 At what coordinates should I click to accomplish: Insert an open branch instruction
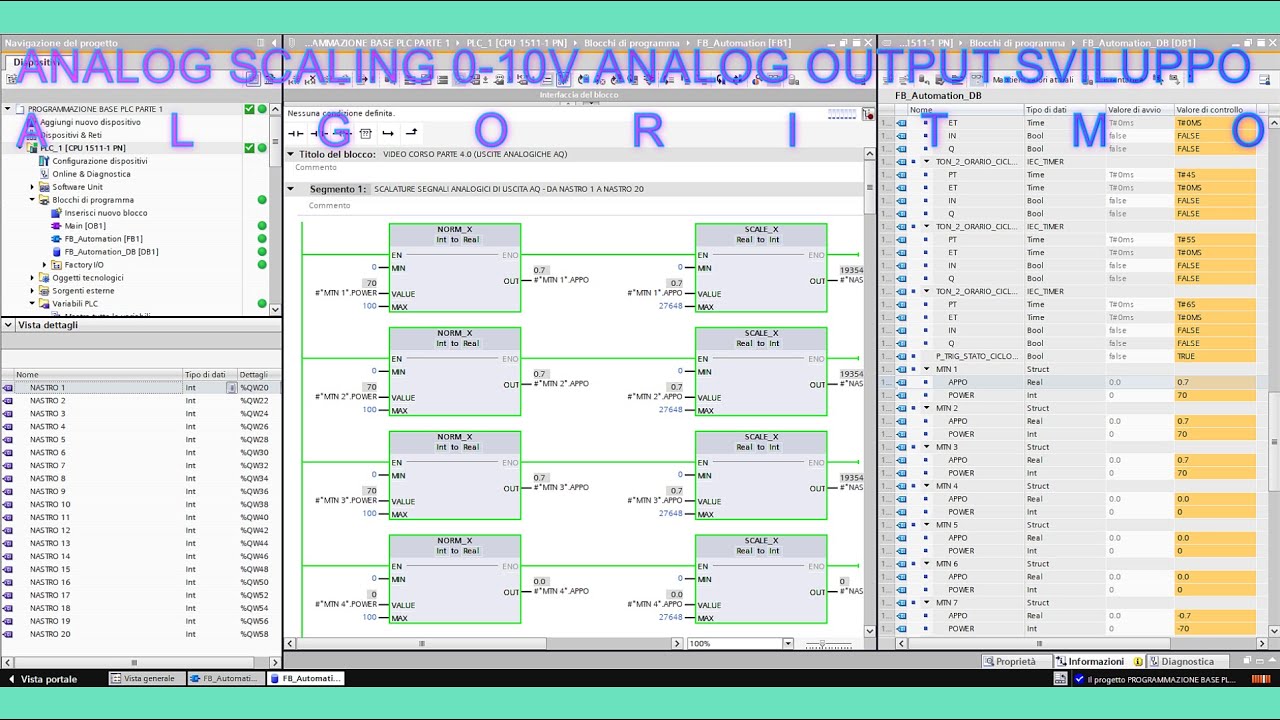click(388, 133)
